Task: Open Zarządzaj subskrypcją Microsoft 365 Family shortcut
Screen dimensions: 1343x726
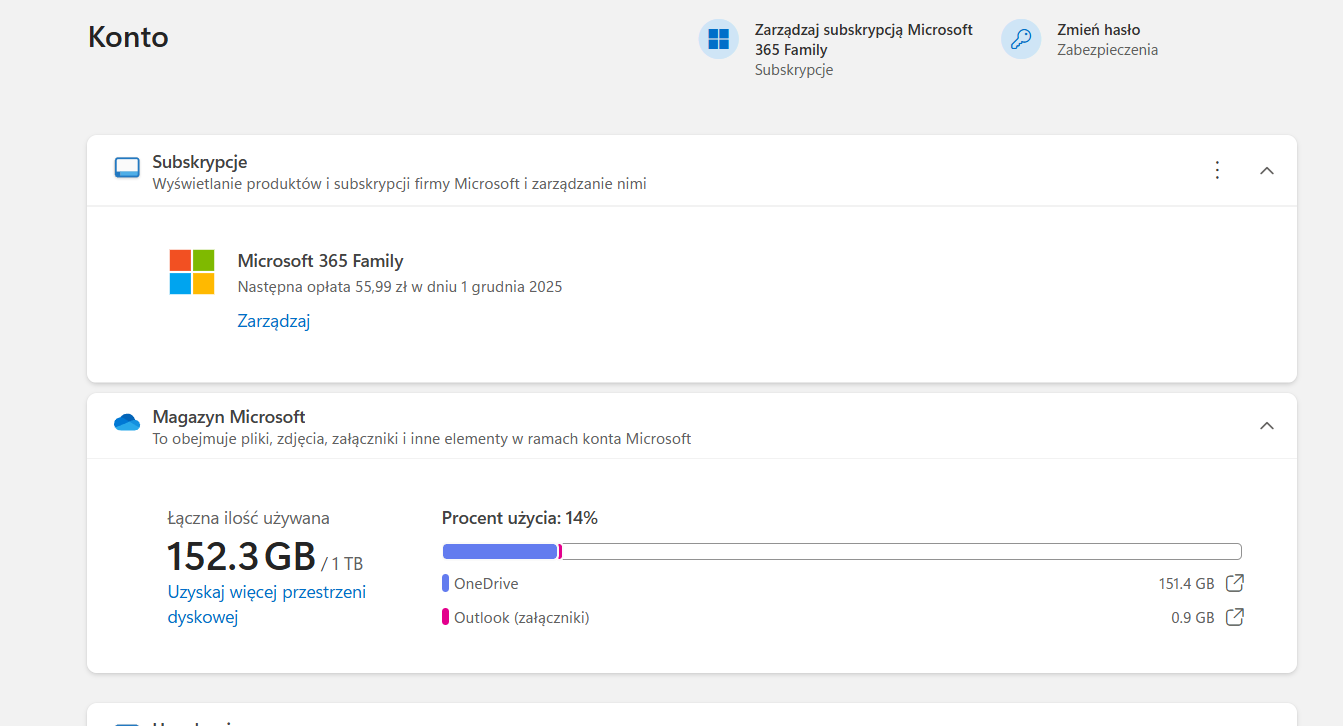Action: click(836, 49)
